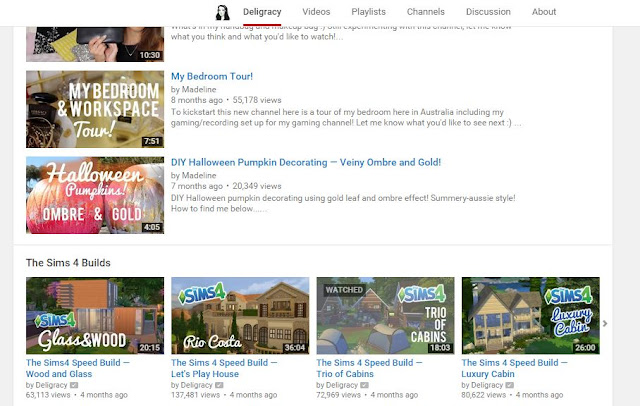Click Madeline under Halloween Pumpkin video
Viewport: 640px width, 406px height.
[x=199, y=175]
